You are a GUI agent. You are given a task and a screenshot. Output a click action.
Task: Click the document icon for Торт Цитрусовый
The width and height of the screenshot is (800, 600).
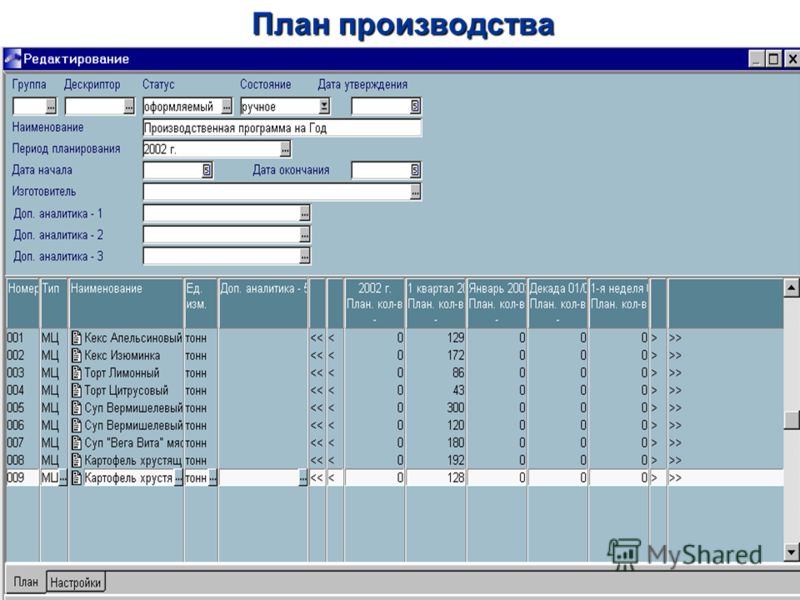click(x=77, y=390)
